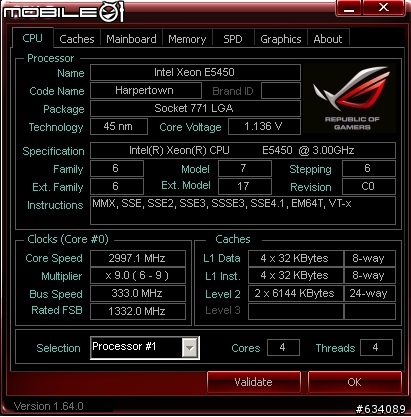Click the Multiplier value x 9.0 (6 - 9)
The width and height of the screenshot is (411, 417).
coord(138,276)
